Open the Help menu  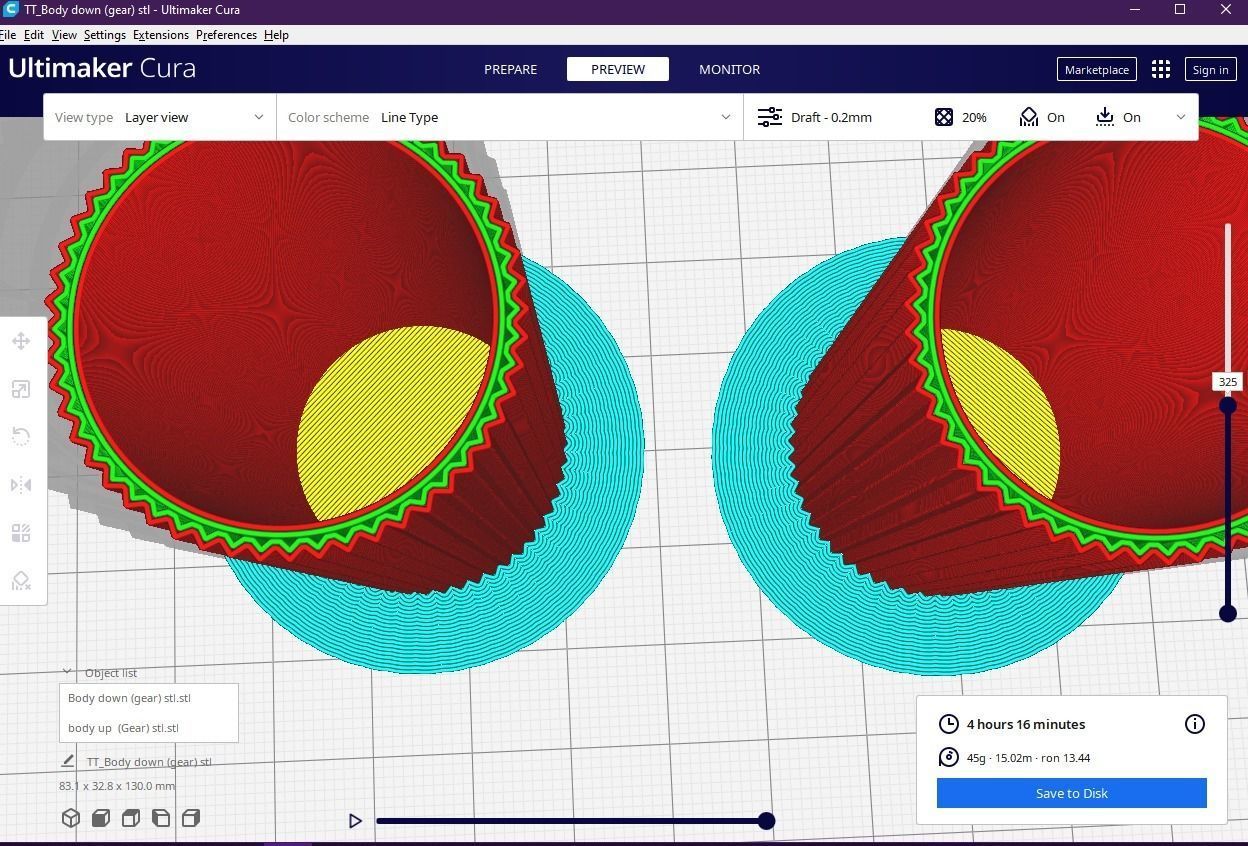(x=276, y=35)
